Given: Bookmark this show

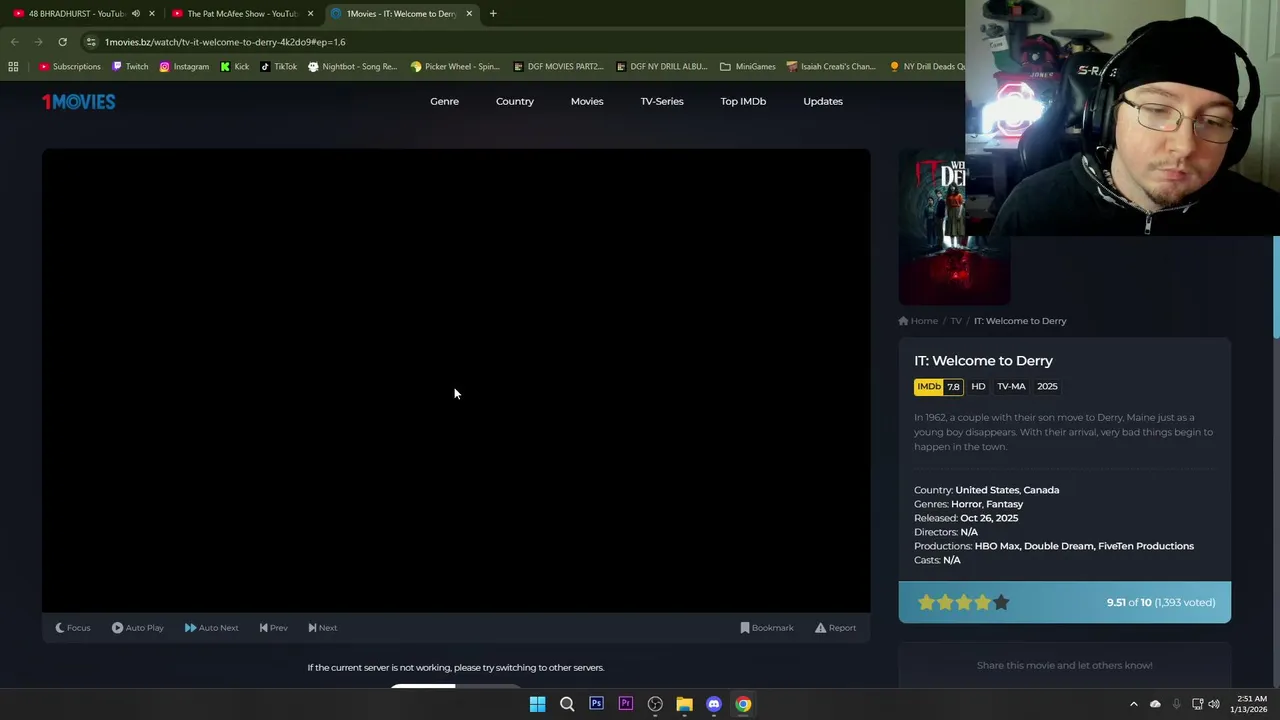Looking at the screenshot, I should [767, 628].
